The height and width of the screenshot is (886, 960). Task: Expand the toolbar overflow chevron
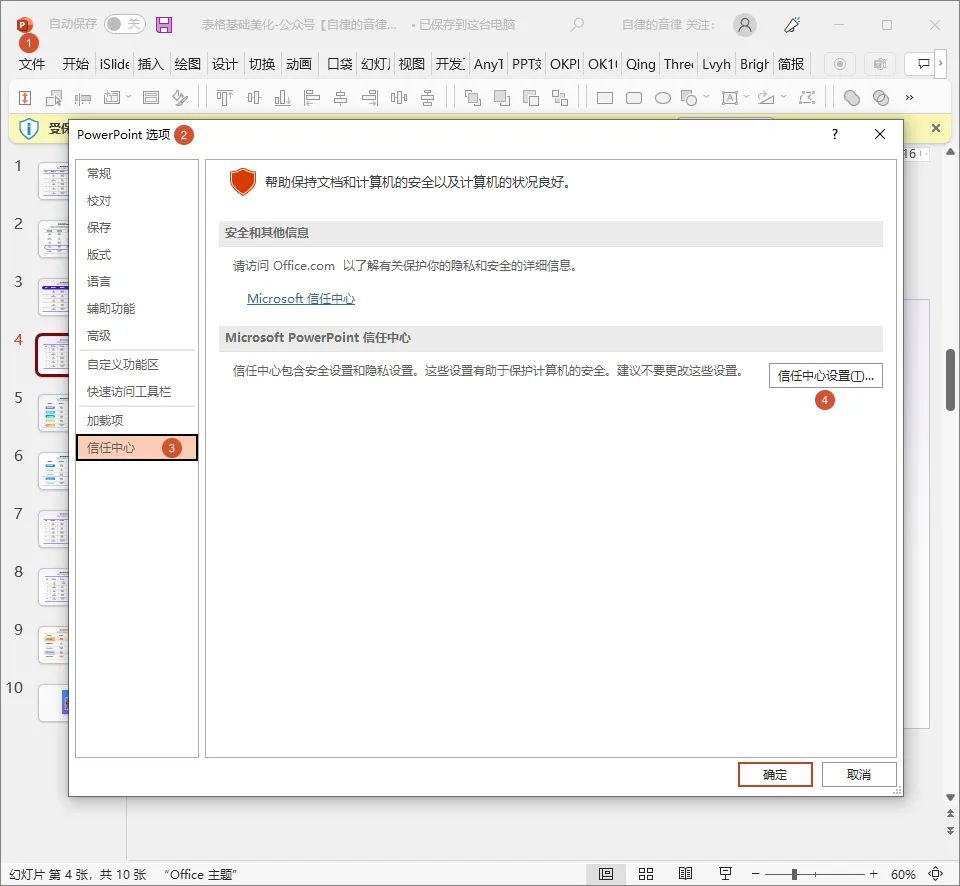coord(909,98)
